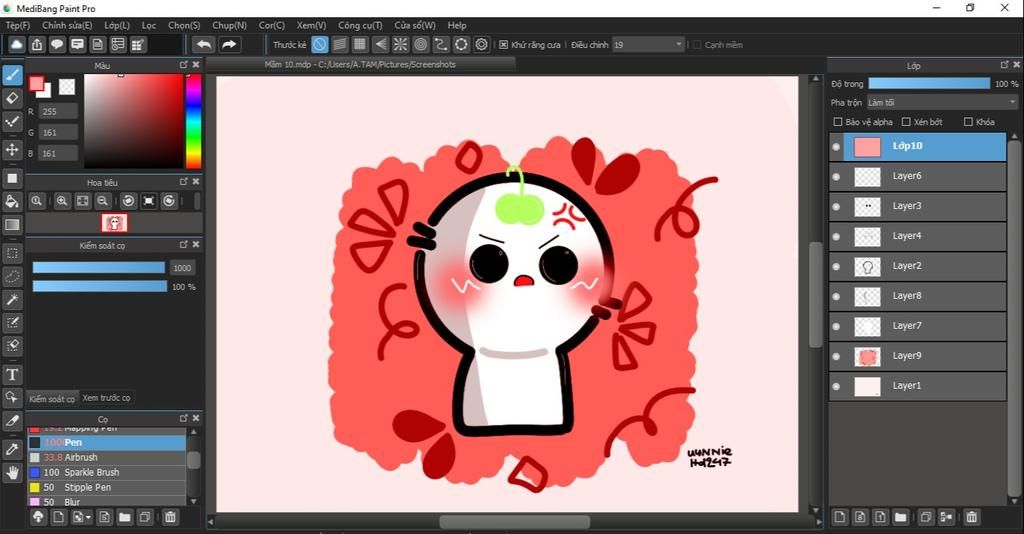Select the Hand pan tool

12,473
